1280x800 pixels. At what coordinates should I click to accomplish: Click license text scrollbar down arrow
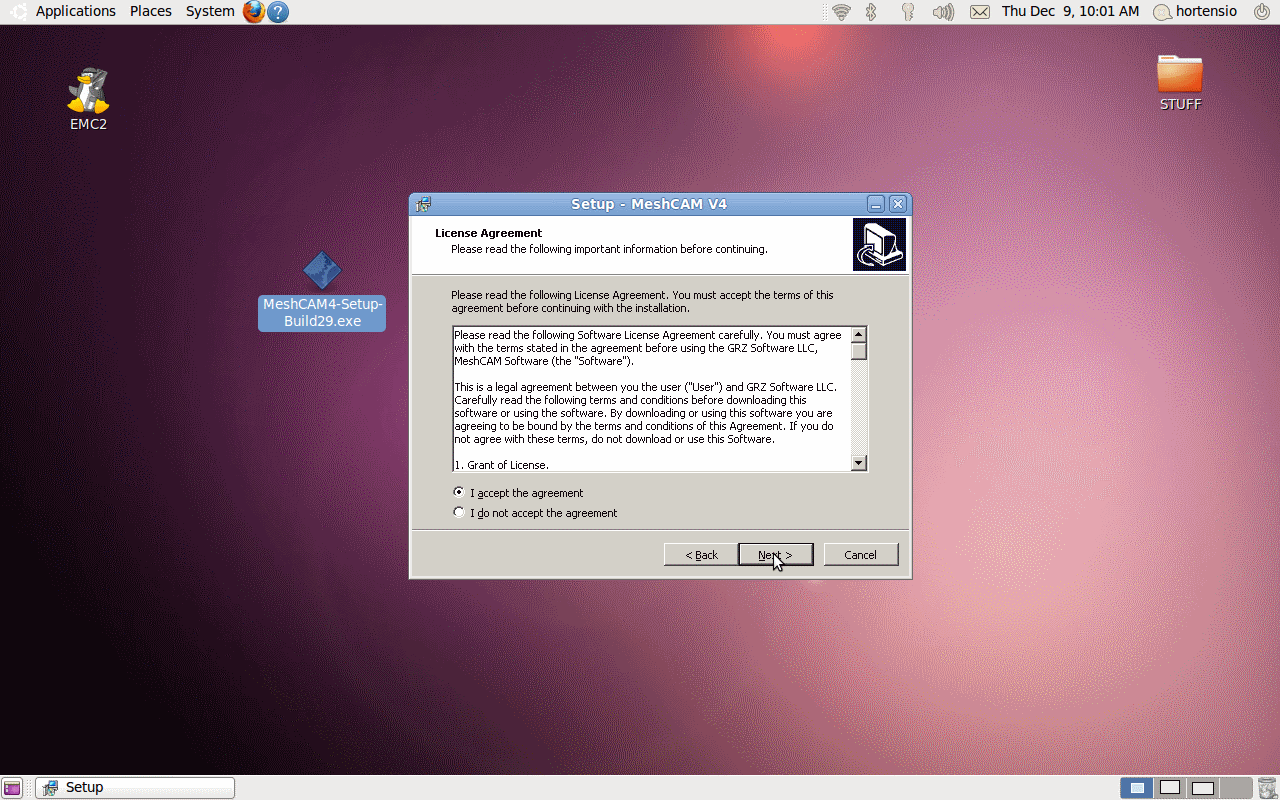coord(858,463)
